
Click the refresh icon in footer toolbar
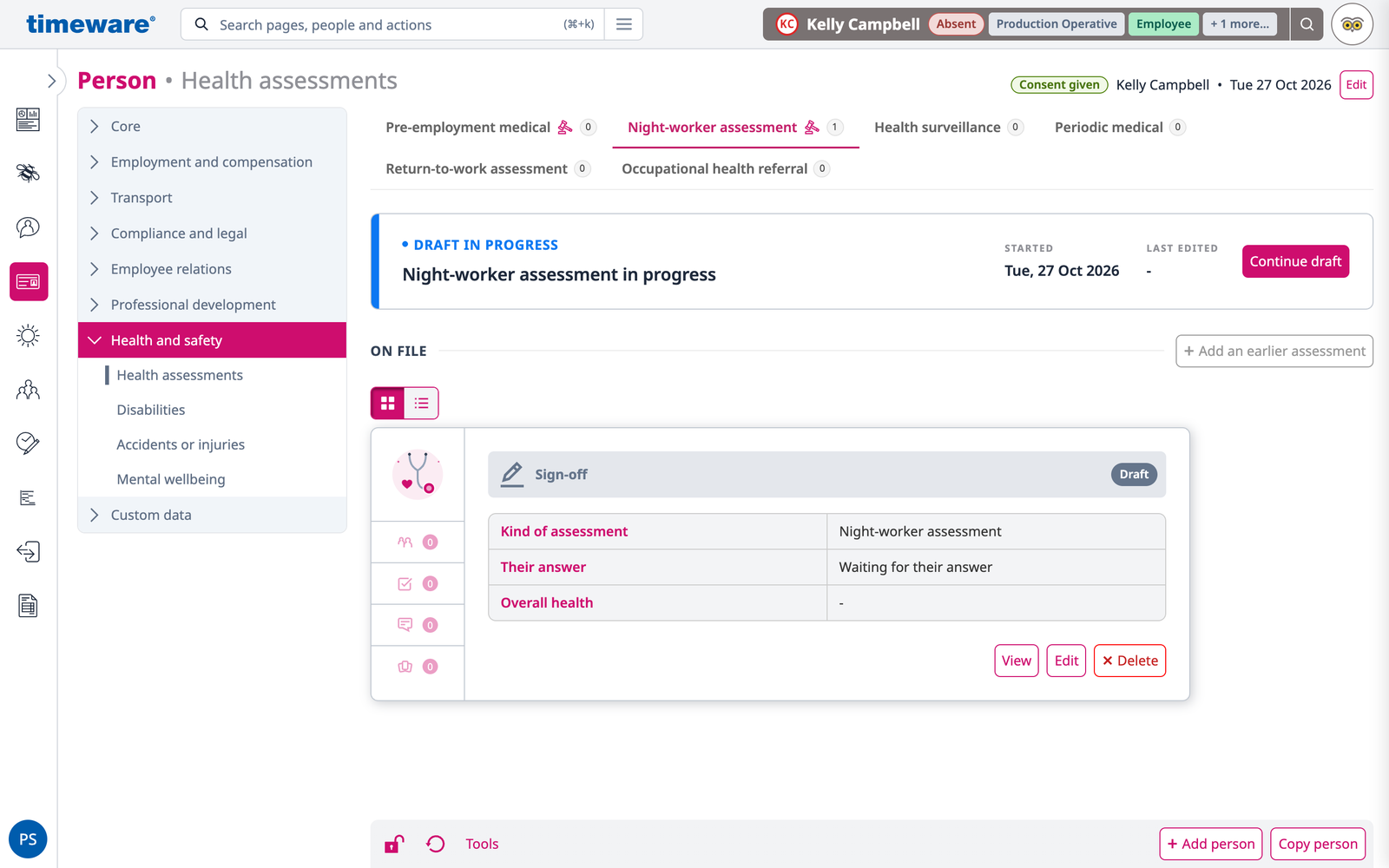point(436,844)
